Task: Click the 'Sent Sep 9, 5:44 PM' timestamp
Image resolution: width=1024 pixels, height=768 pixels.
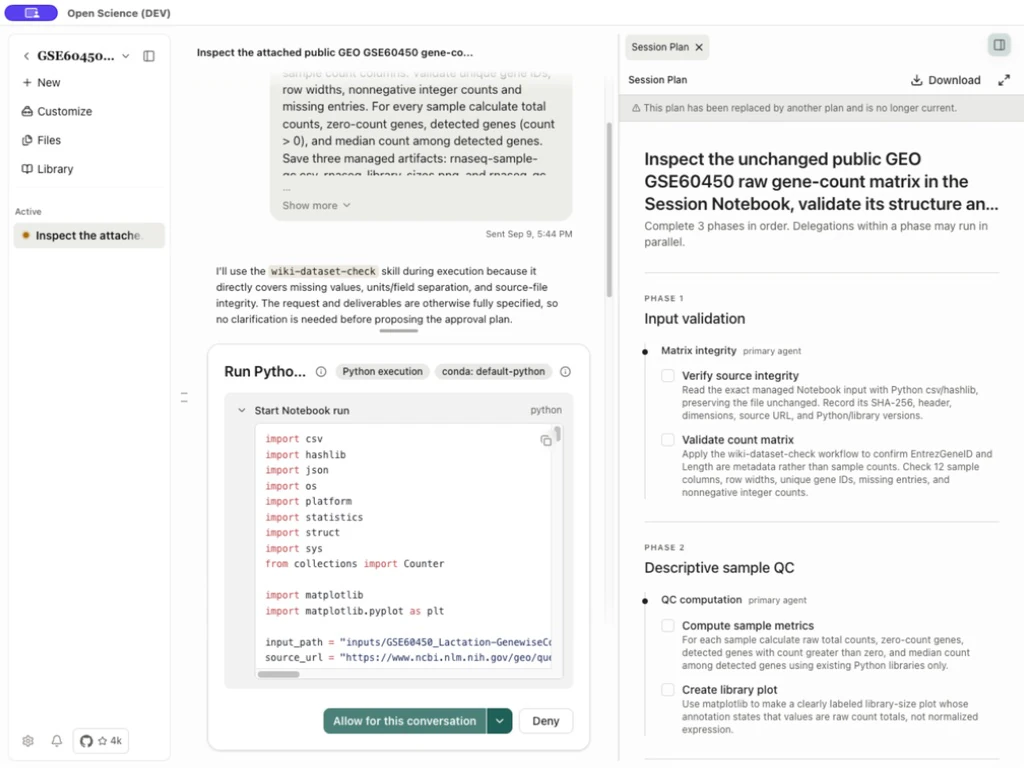Action: click(529, 234)
